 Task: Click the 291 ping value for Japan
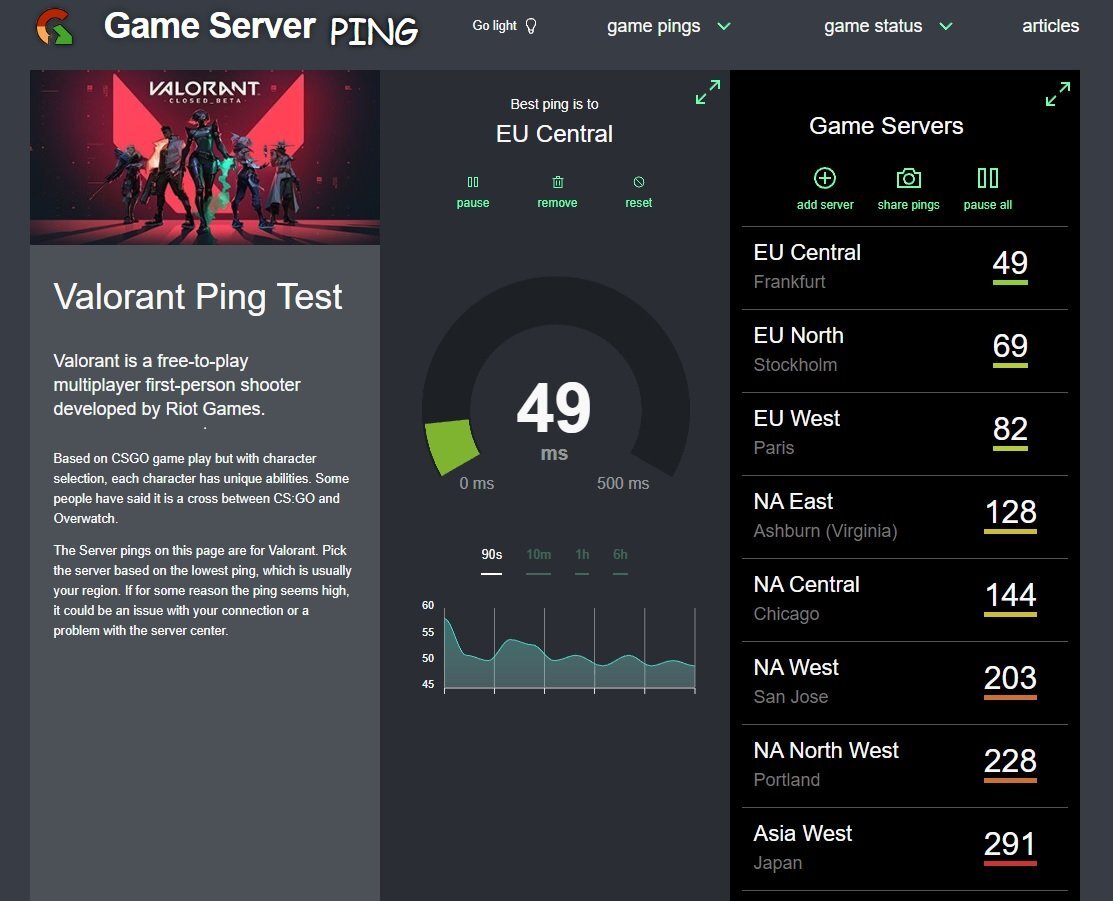[x=1010, y=845]
